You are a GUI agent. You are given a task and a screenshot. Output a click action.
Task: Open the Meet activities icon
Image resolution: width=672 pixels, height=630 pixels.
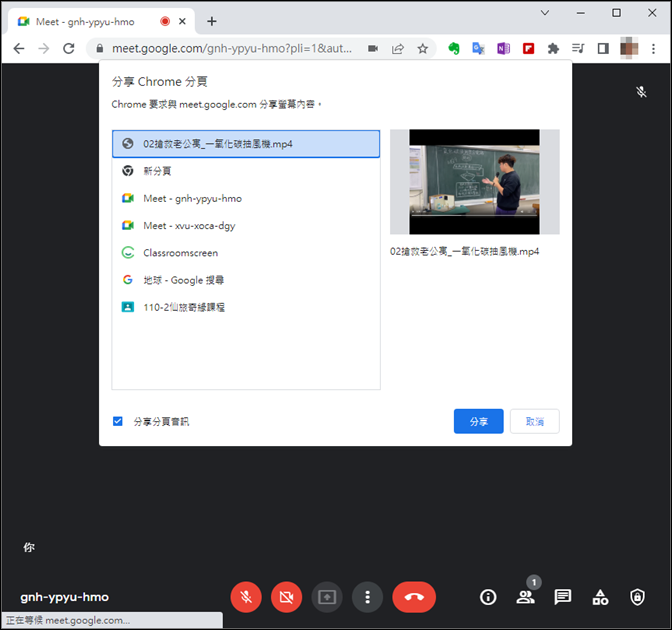click(x=600, y=597)
